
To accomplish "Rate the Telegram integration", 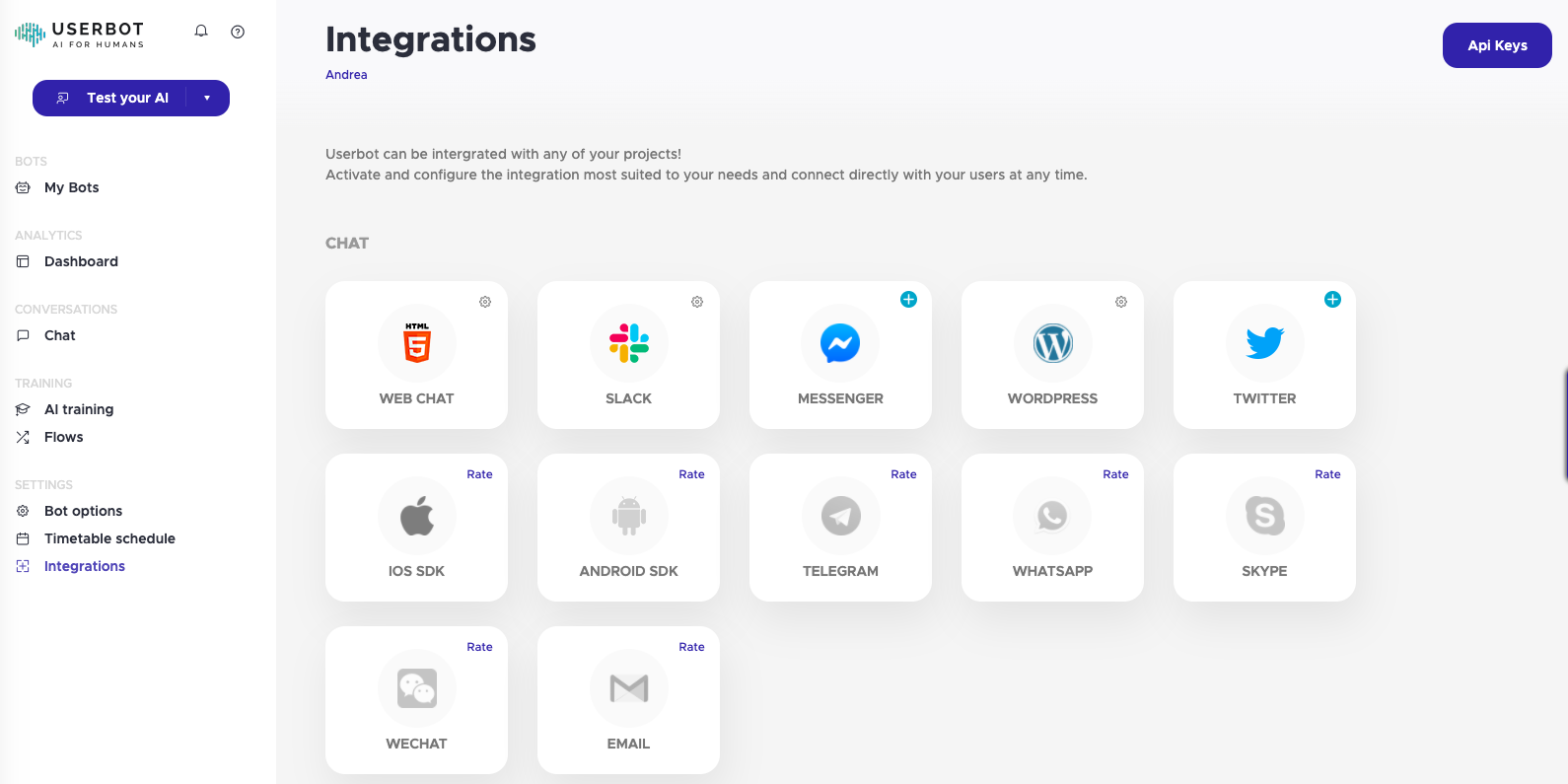I will point(903,474).
